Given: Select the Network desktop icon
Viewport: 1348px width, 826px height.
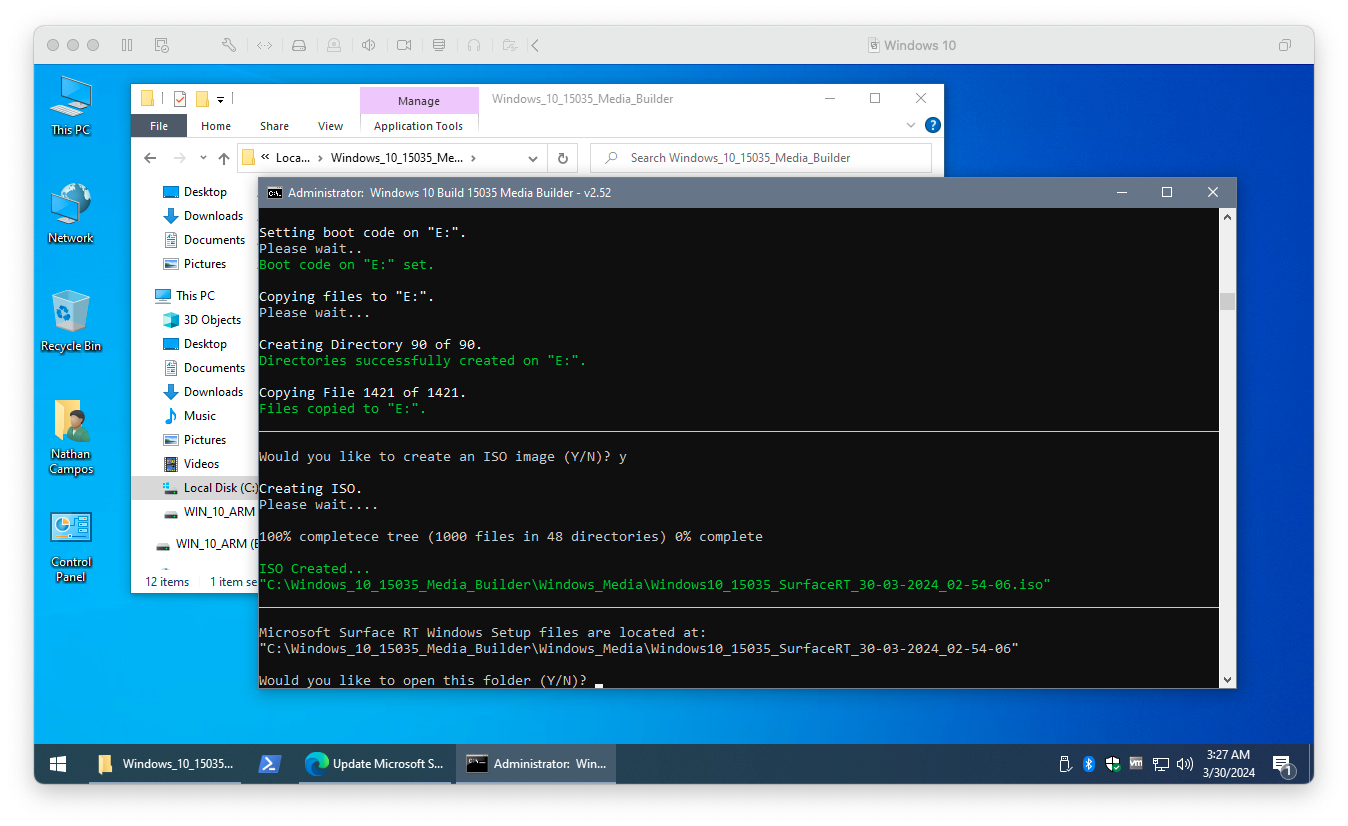Looking at the screenshot, I should 70,214.
